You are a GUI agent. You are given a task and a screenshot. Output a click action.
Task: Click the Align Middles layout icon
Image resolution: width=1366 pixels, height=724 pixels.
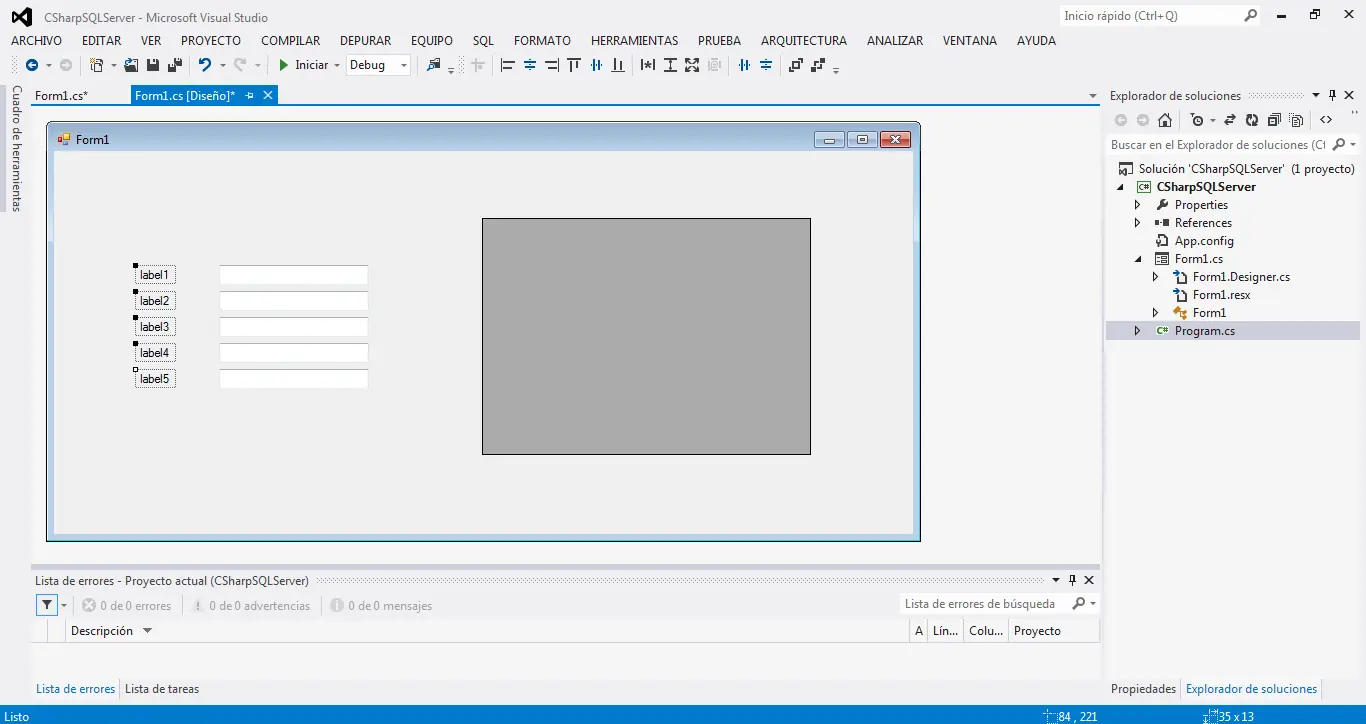[596, 65]
